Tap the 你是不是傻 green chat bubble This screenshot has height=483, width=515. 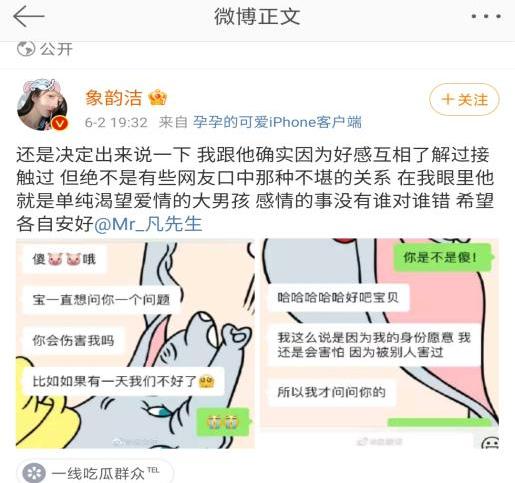pyautogui.click(x=442, y=258)
